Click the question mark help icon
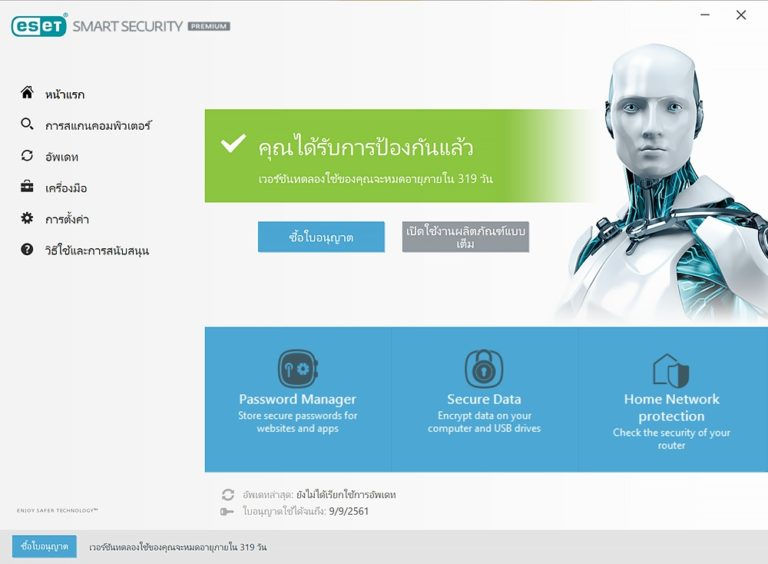 (x=27, y=249)
